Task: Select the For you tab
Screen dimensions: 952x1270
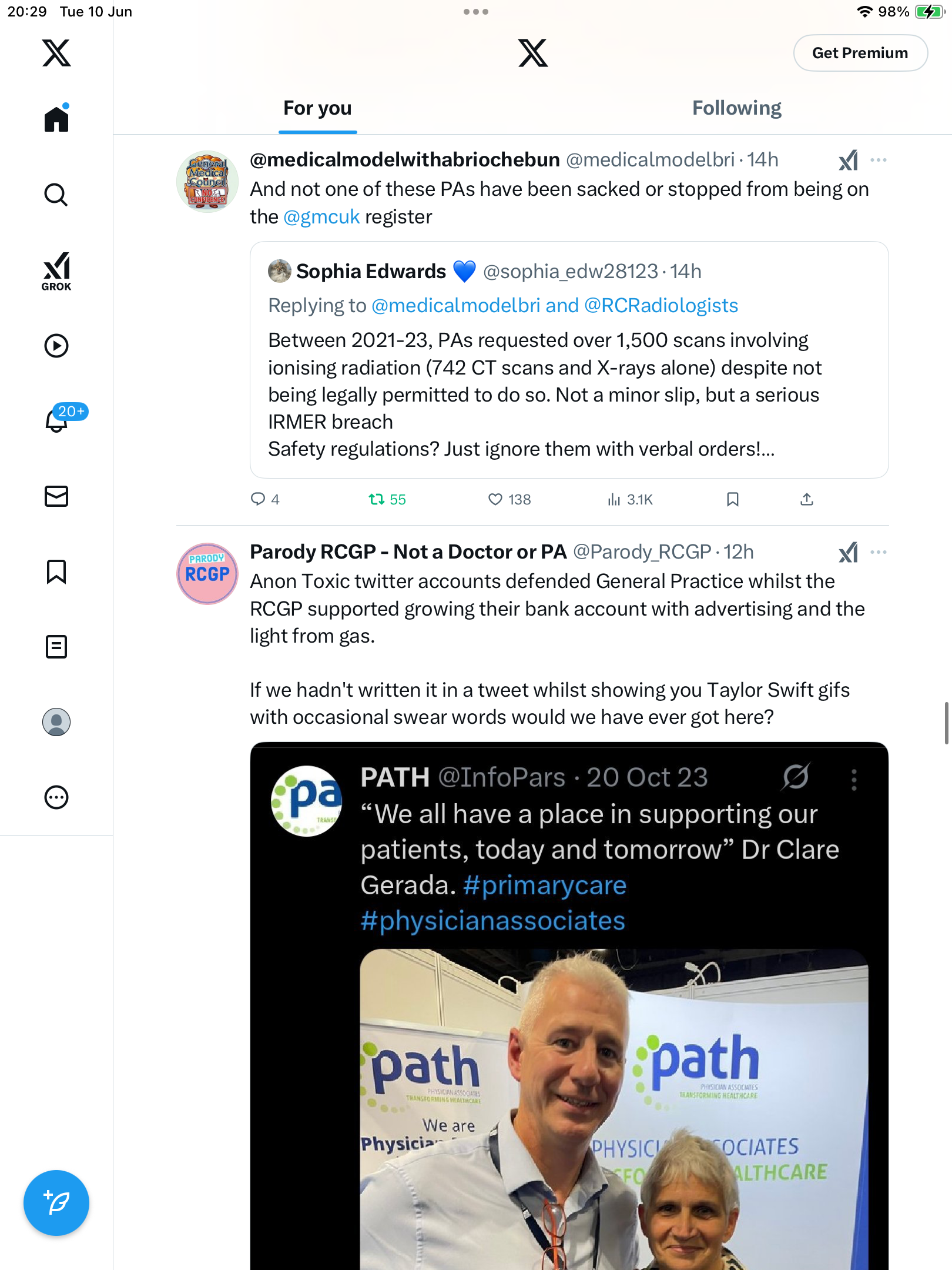Action: click(x=317, y=108)
